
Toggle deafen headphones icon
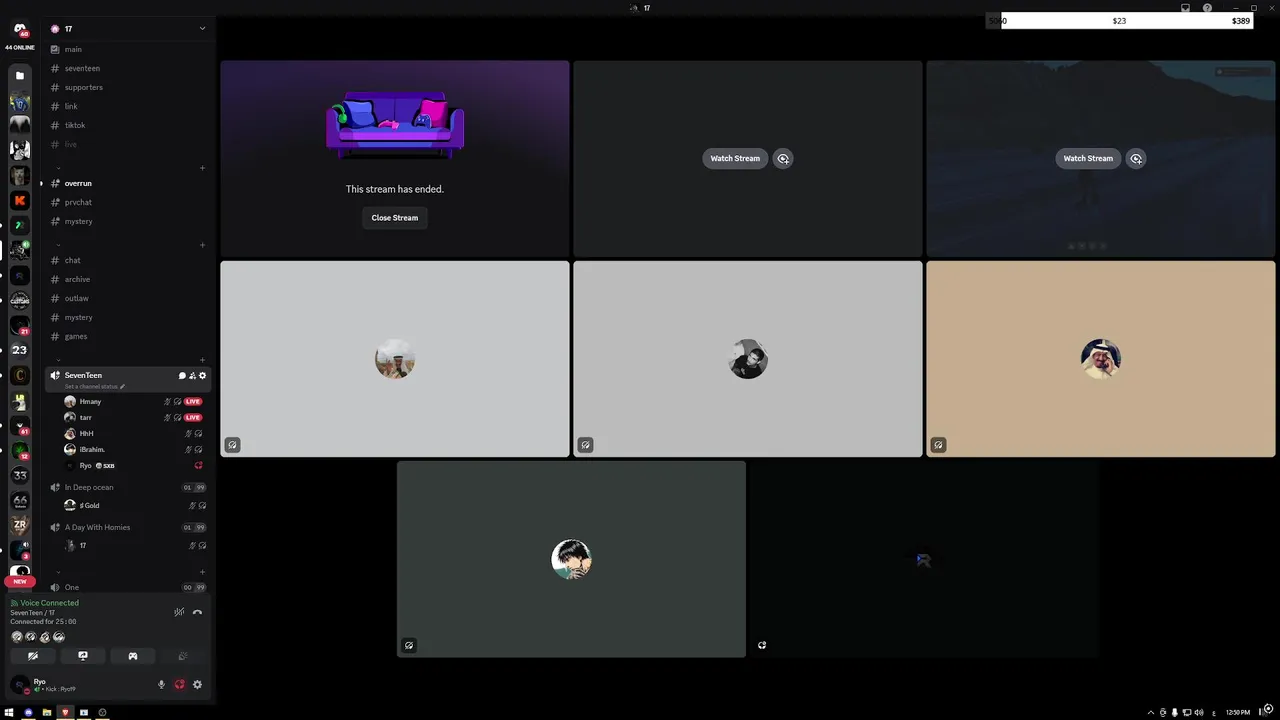(x=179, y=684)
